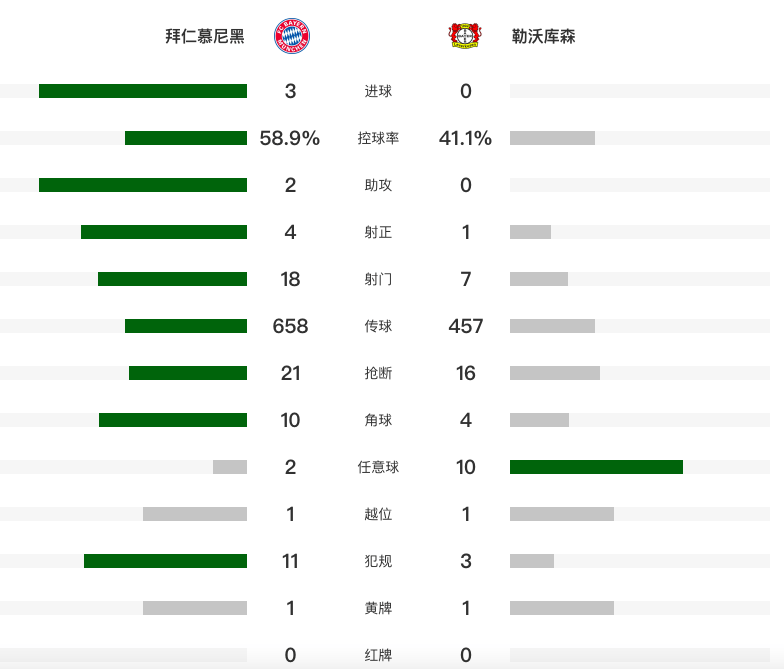Image resolution: width=784 pixels, height=669 pixels.
Task: Click Bayern's green 射门 shots bar
Action: [172, 279]
